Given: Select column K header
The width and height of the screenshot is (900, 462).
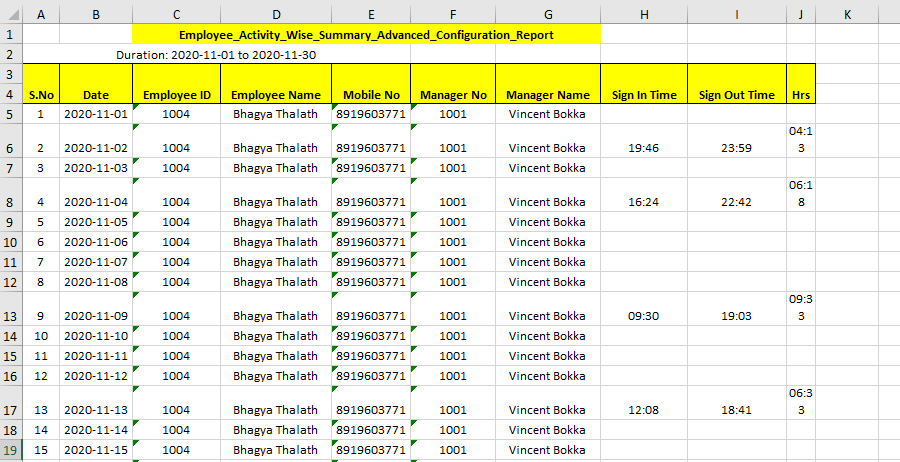Looking at the screenshot, I should (847, 15).
